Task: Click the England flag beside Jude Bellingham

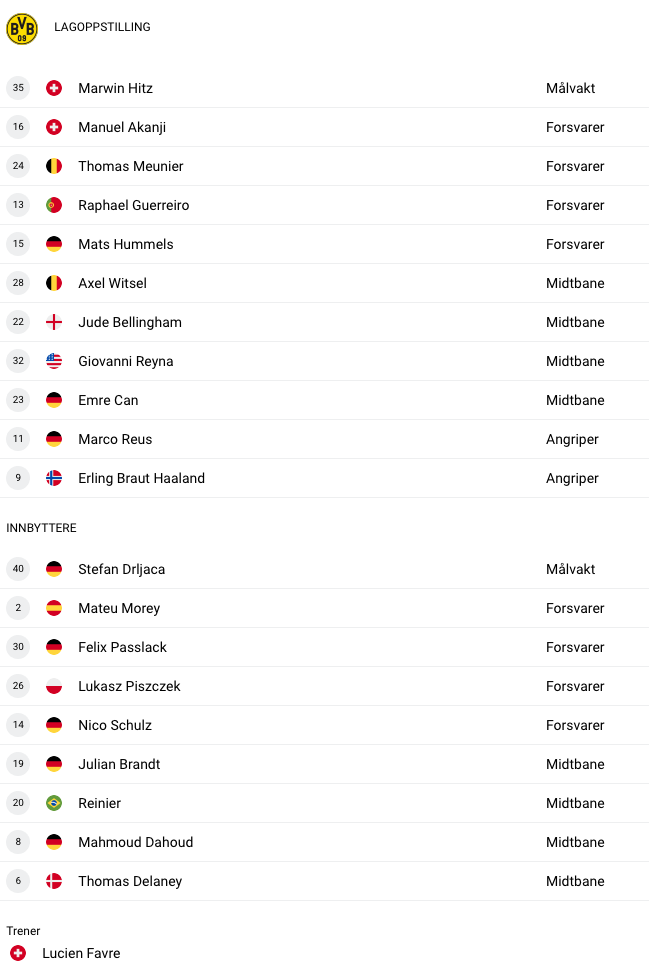Action: (x=54, y=322)
